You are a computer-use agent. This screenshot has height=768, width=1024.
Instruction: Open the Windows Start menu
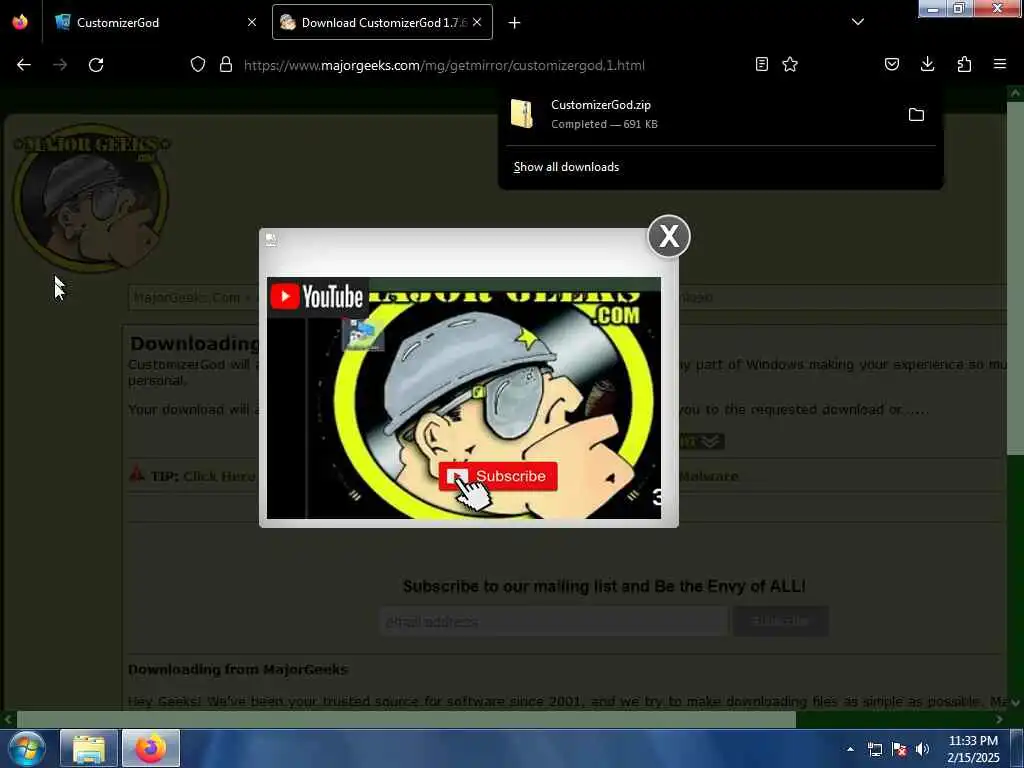[x=27, y=748]
